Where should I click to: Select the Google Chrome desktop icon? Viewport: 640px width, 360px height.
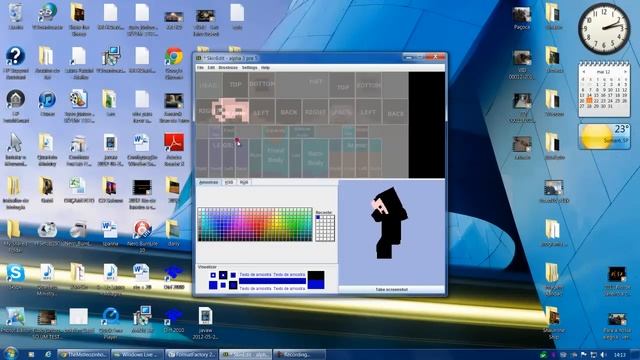click(x=174, y=63)
